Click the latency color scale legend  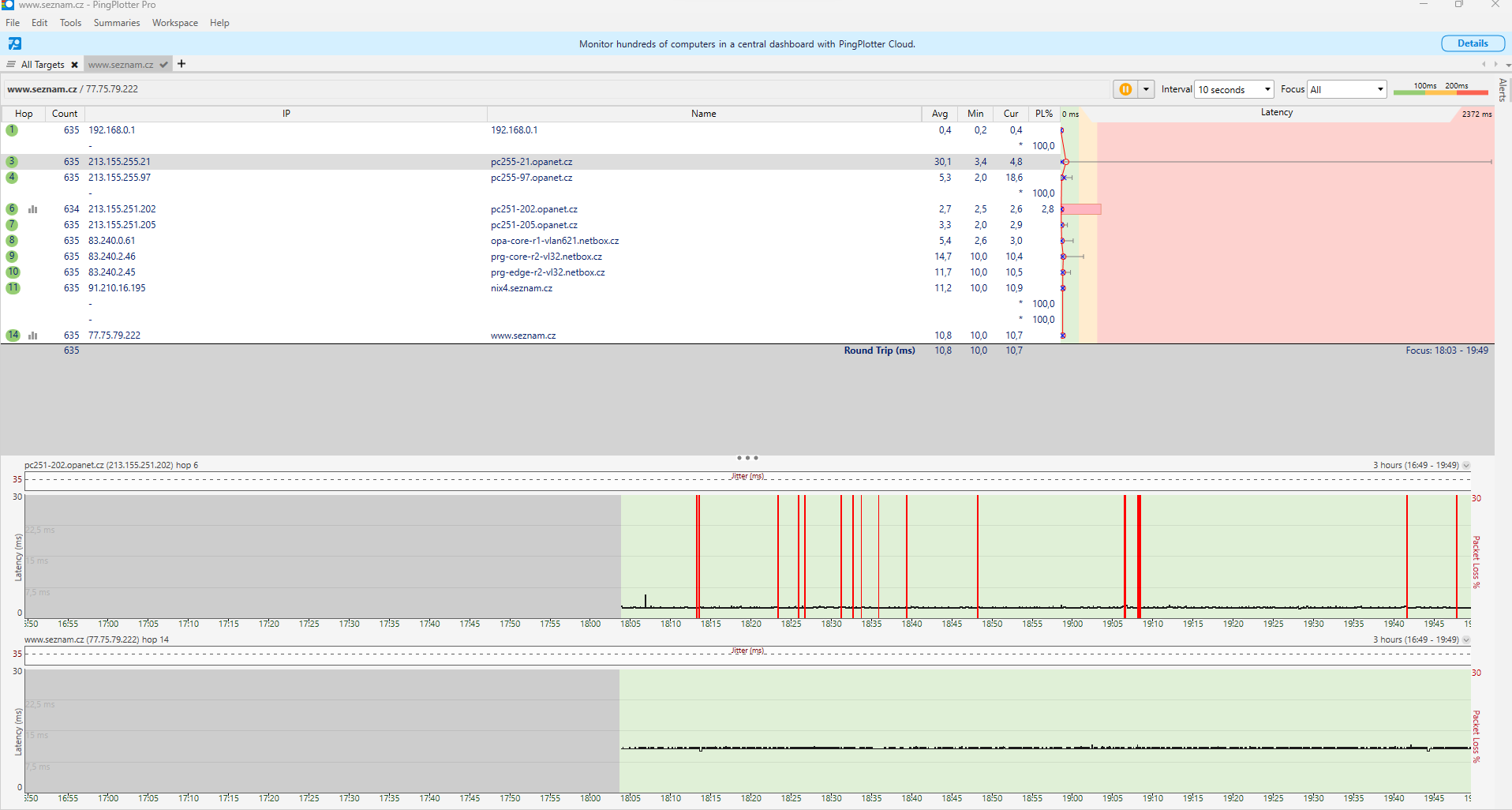[1440, 89]
